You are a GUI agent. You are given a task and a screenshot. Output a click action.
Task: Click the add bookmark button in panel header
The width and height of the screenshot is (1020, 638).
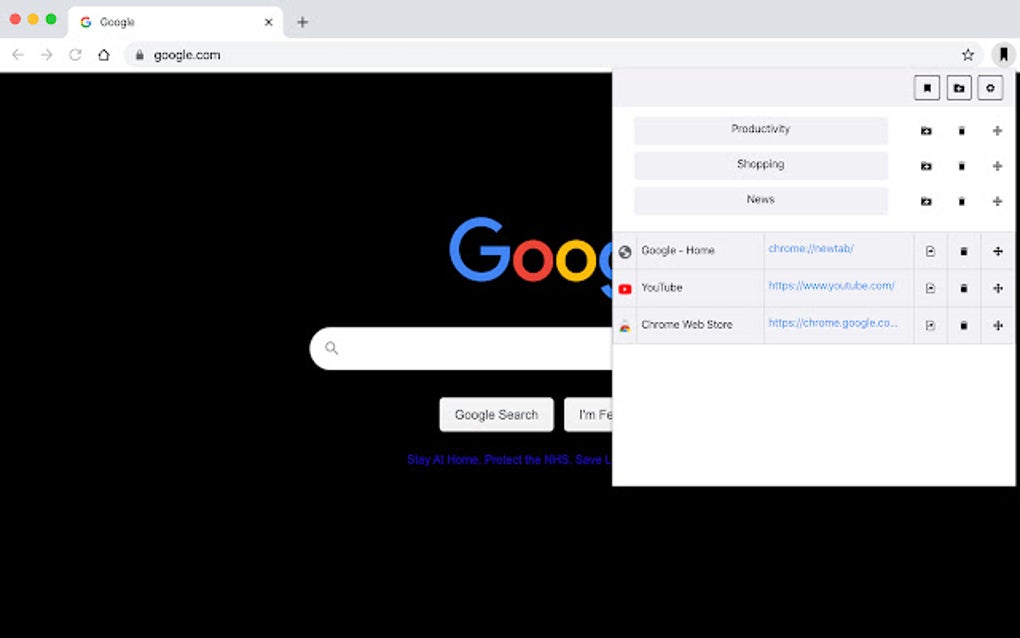click(x=927, y=88)
